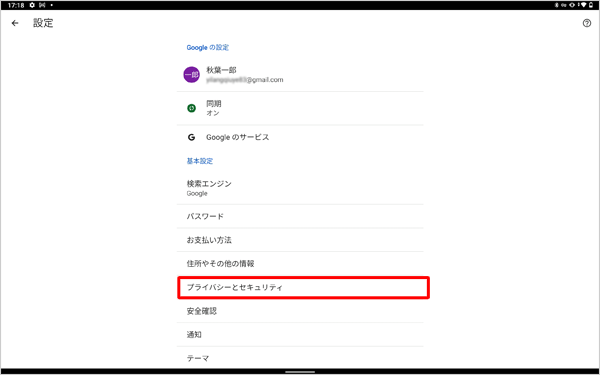Viewport: 600px width, 375px height.
Task: Open the 同期 sync settings
Action: click(300, 108)
